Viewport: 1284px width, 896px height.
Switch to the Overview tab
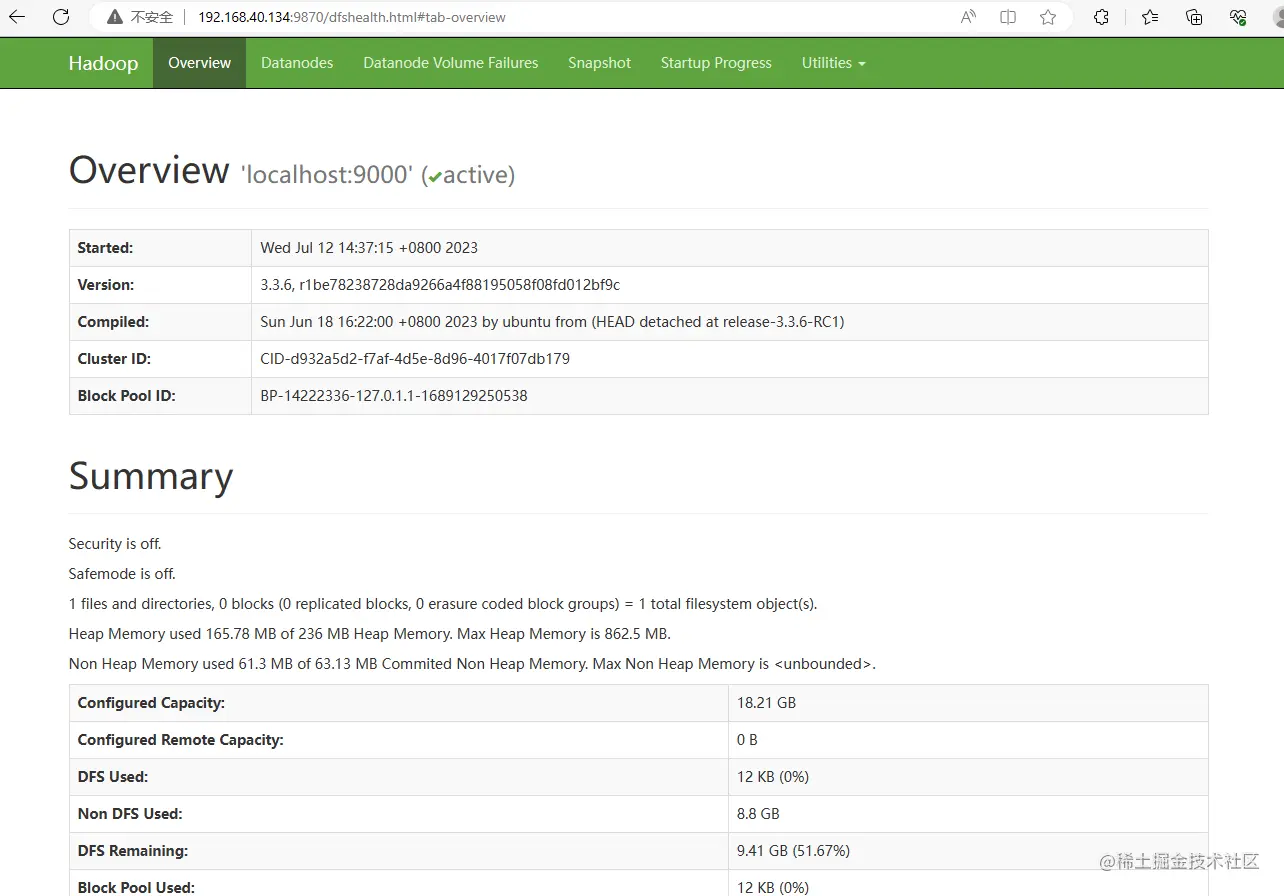pyautogui.click(x=199, y=63)
